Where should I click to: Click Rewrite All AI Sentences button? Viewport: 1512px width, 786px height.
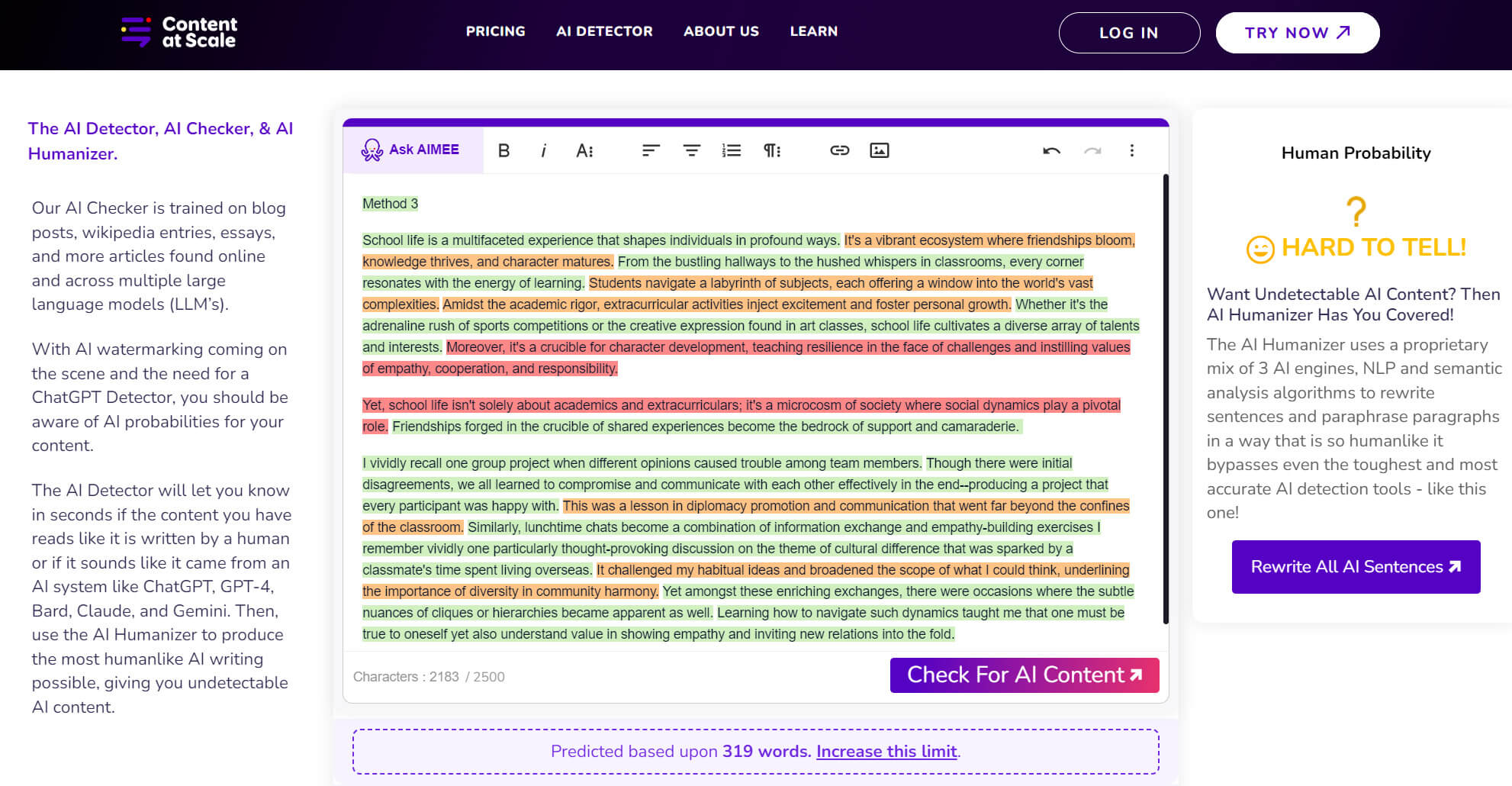(x=1356, y=567)
